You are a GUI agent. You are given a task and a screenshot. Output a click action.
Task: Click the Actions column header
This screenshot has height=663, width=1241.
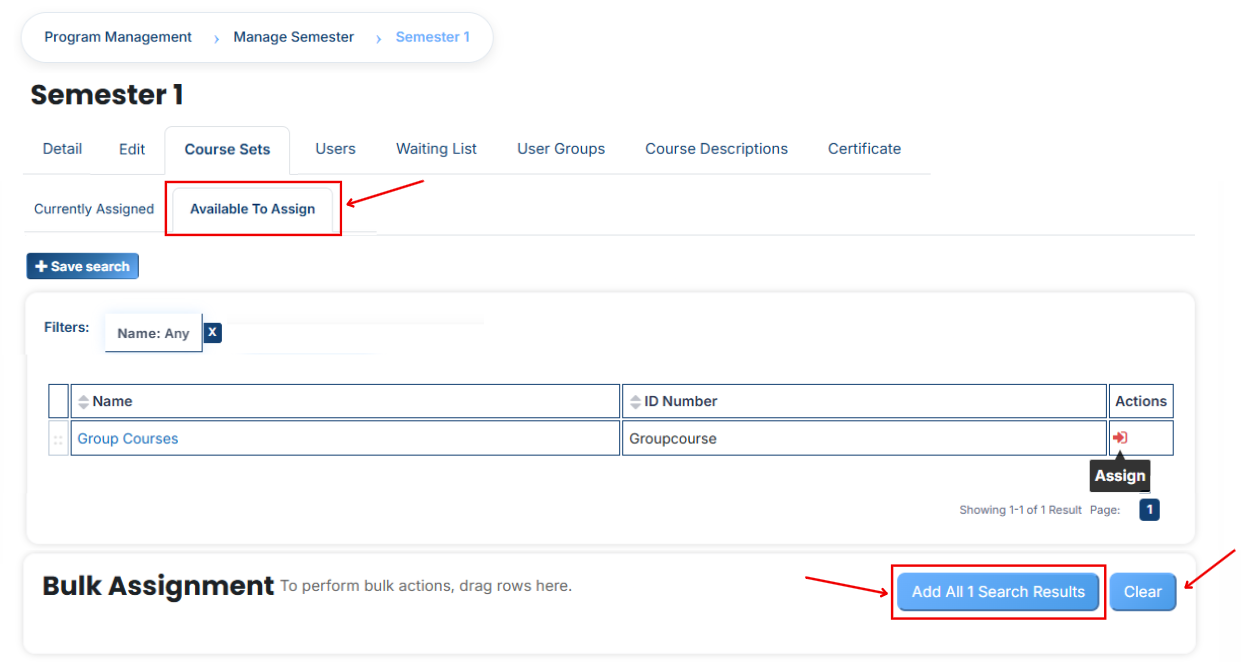tap(1141, 401)
